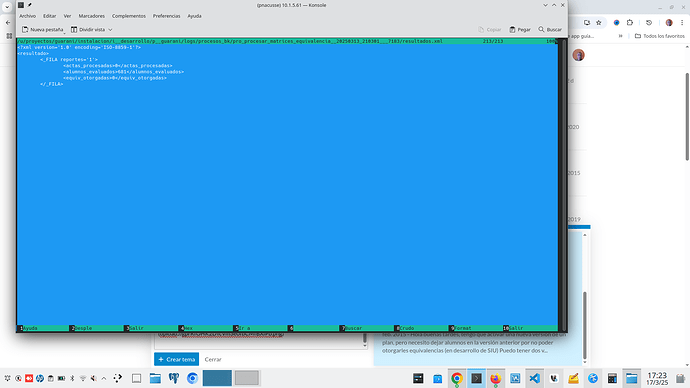This screenshot has width=690, height=388.
Task: Open the Preferencias menu
Action: (x=166, y=16)
